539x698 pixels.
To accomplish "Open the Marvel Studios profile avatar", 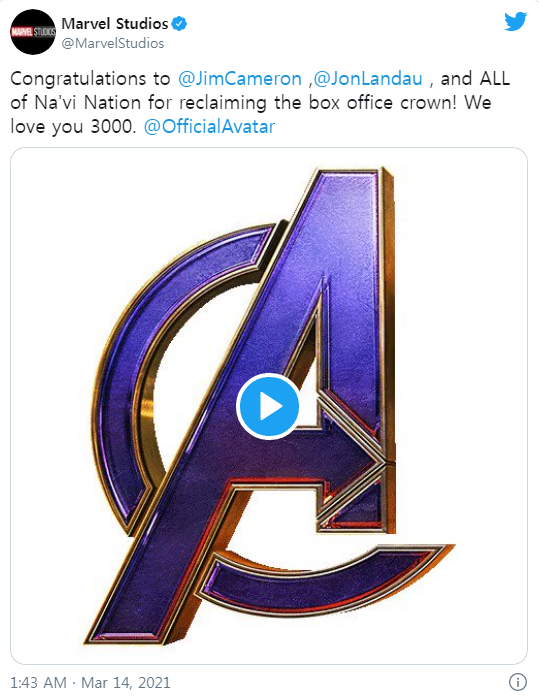I will pyautogui.click(x=33, y=32).
